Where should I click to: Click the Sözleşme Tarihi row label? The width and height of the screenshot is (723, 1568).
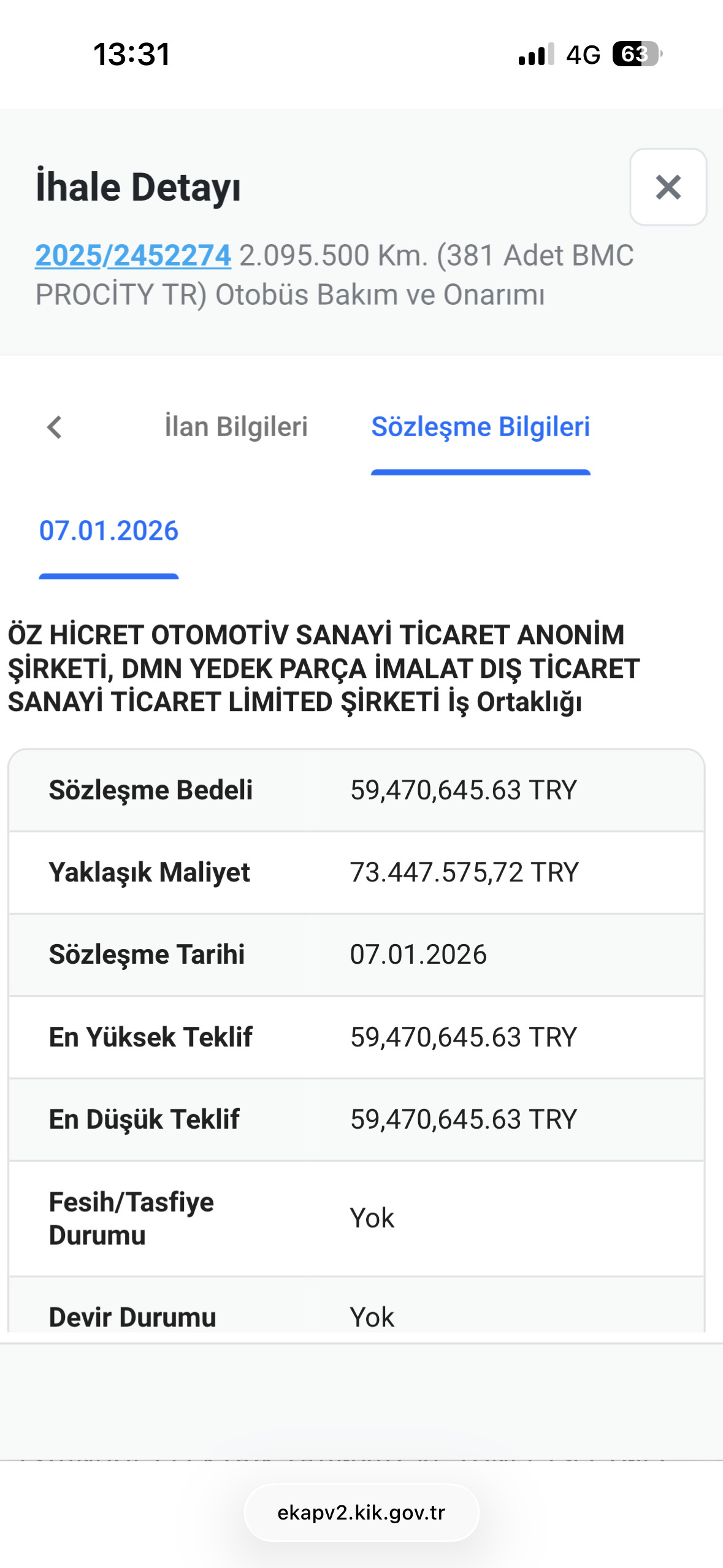point(147,955)
